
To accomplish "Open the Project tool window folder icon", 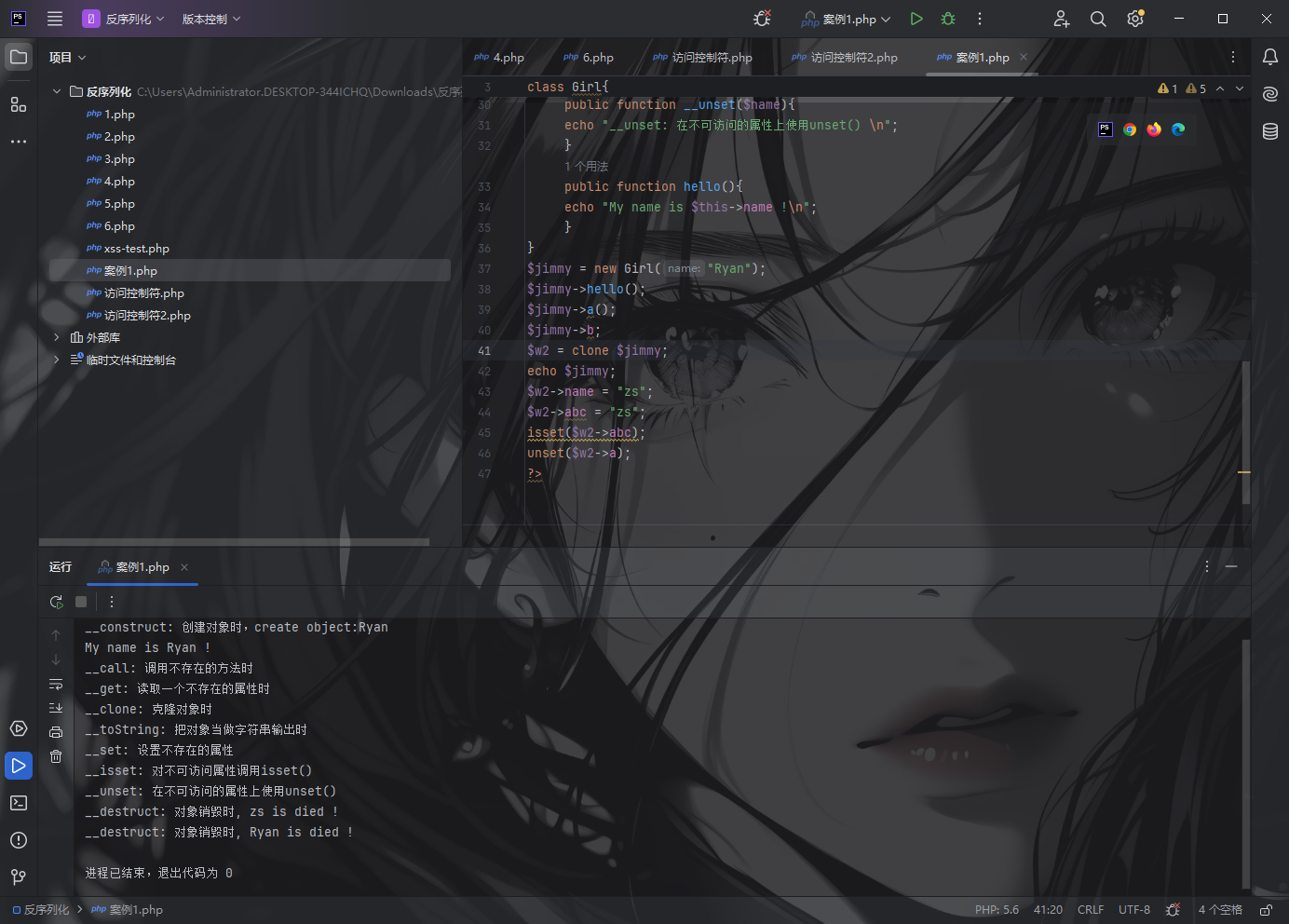I will pos(19,57).
